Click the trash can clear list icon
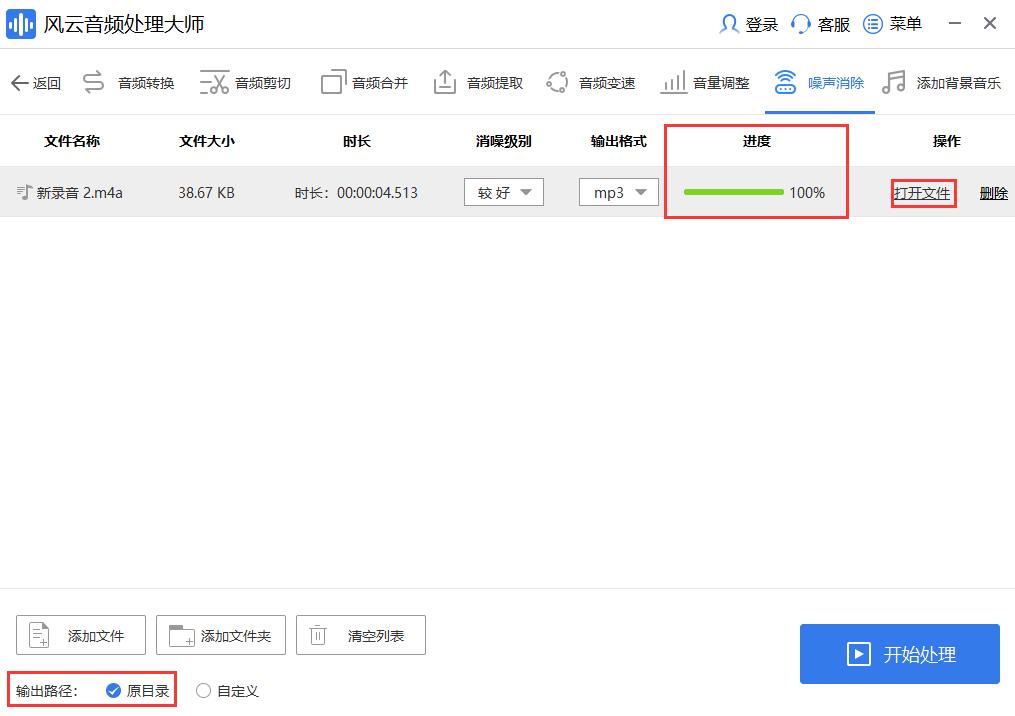 [318, 635]
